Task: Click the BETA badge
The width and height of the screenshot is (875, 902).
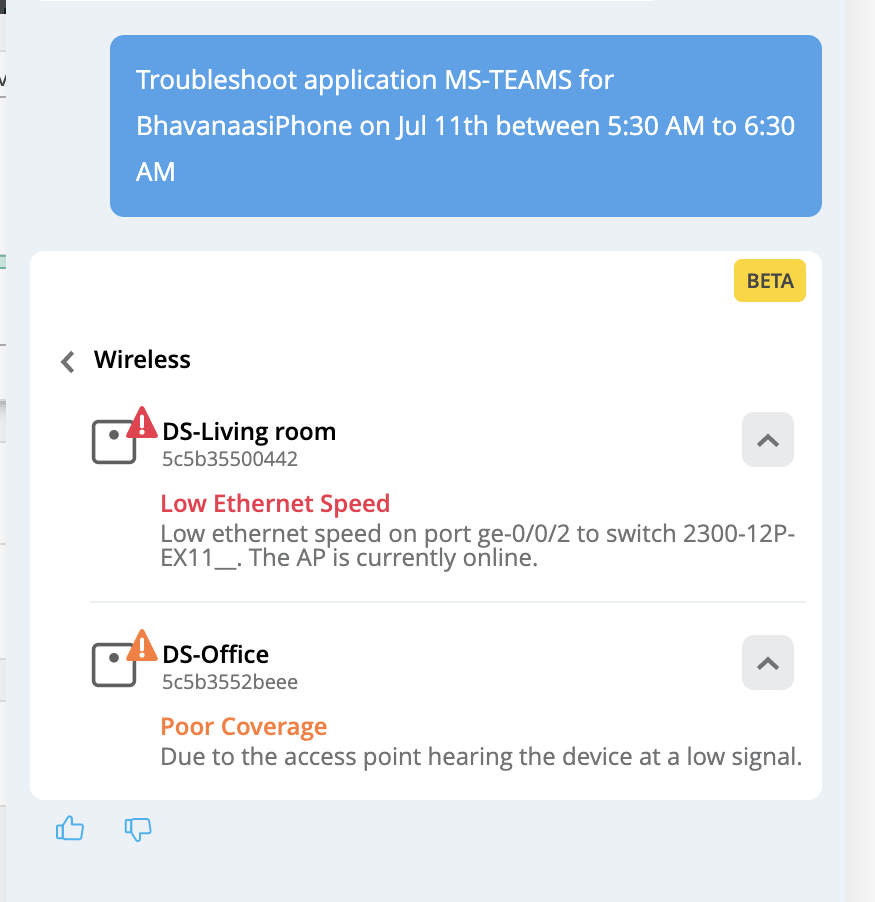Action: [x=770, y=281]
